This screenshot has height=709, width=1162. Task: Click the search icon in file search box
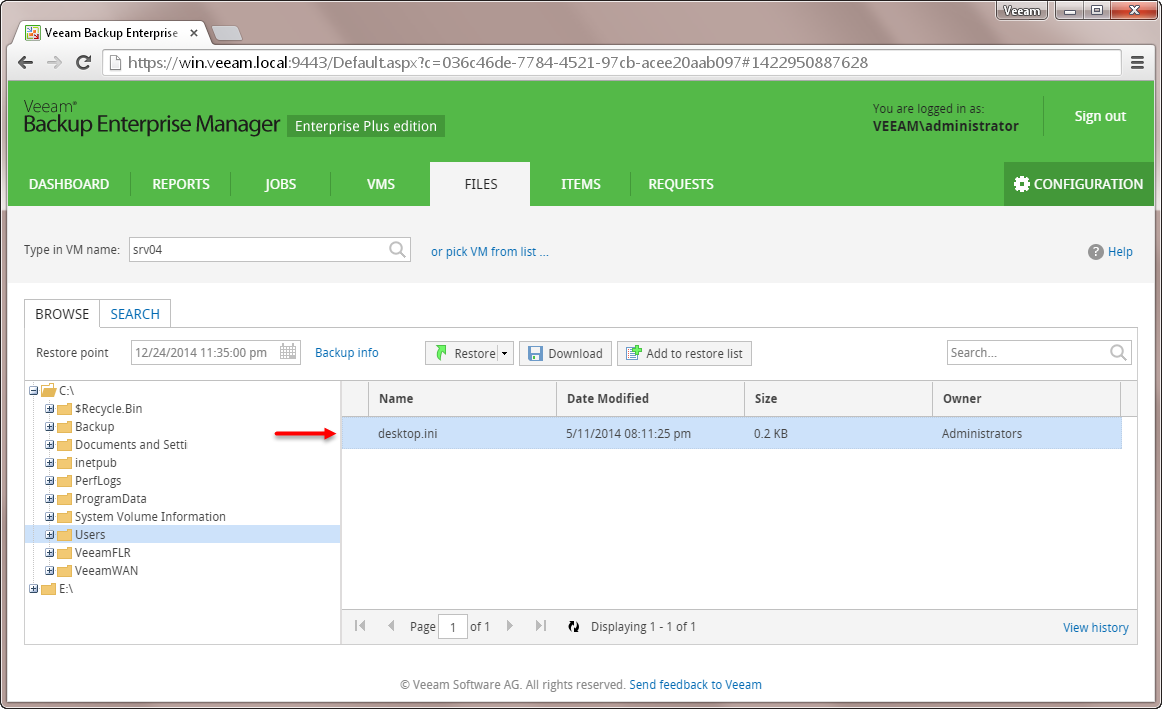coord(1118,352)
